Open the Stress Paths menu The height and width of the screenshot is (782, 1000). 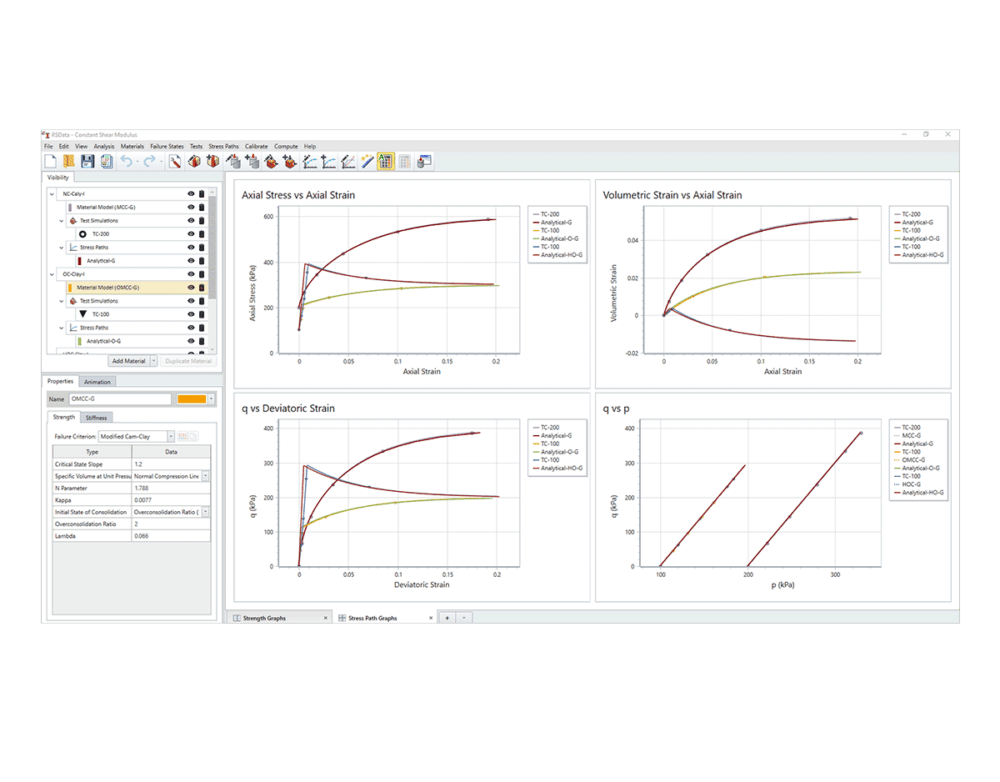(x=223, y=147)
